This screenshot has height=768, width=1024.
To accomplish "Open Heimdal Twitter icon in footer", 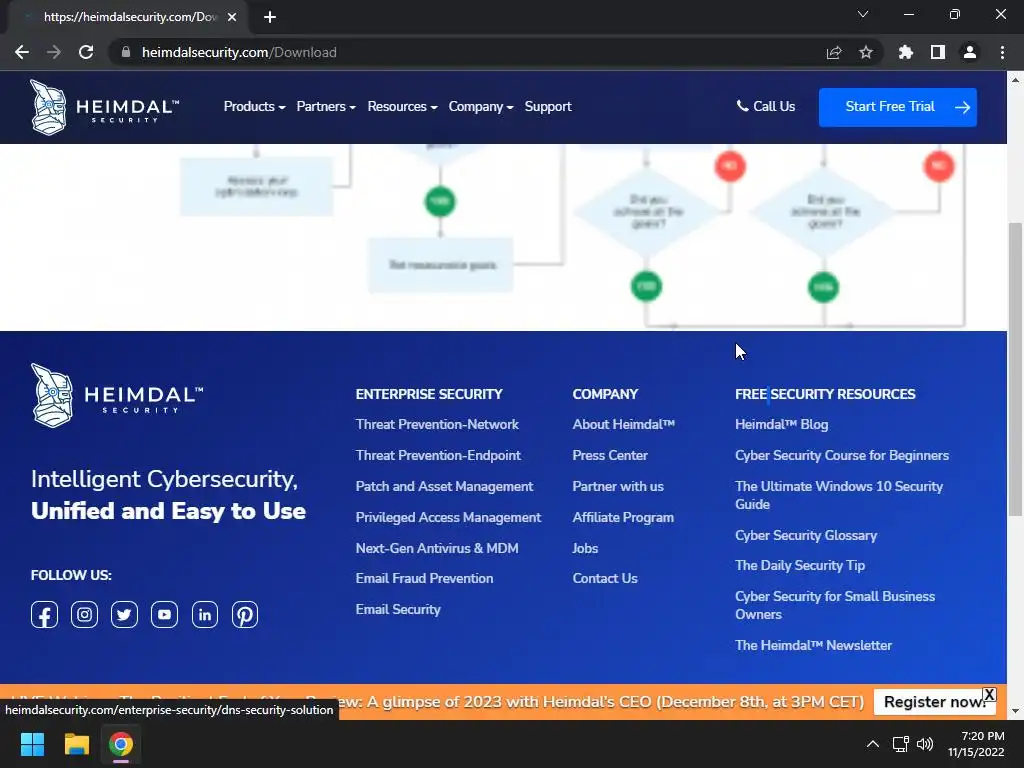I will [x=124, y=615].
